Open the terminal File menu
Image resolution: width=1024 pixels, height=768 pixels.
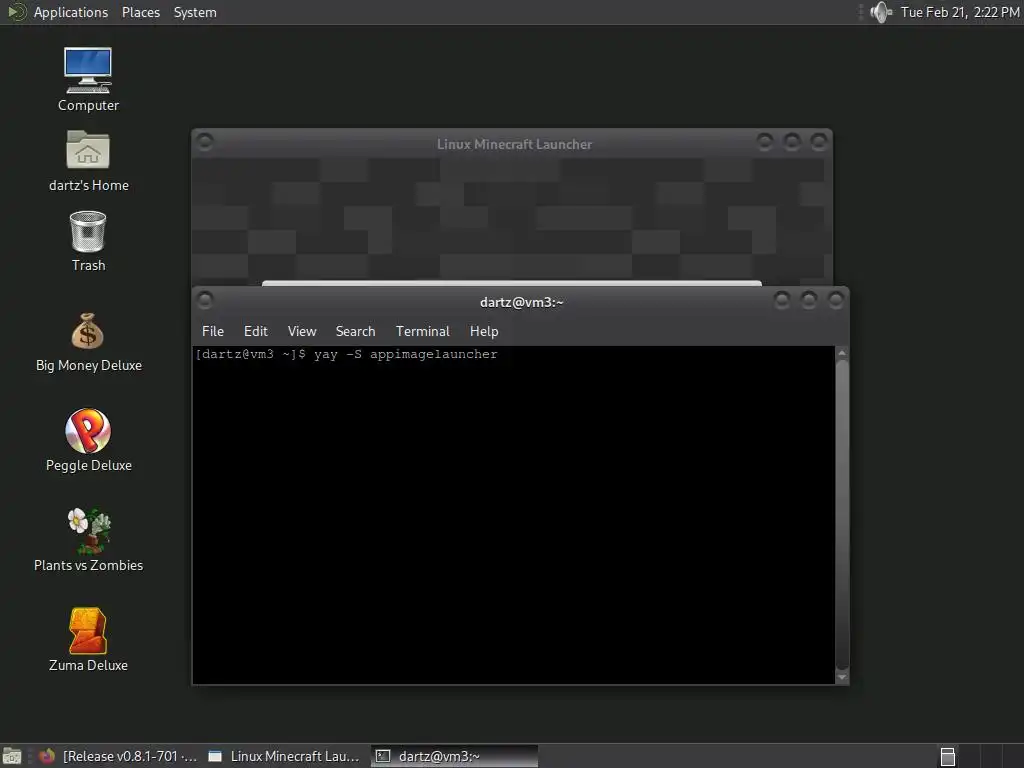point(213,331)
